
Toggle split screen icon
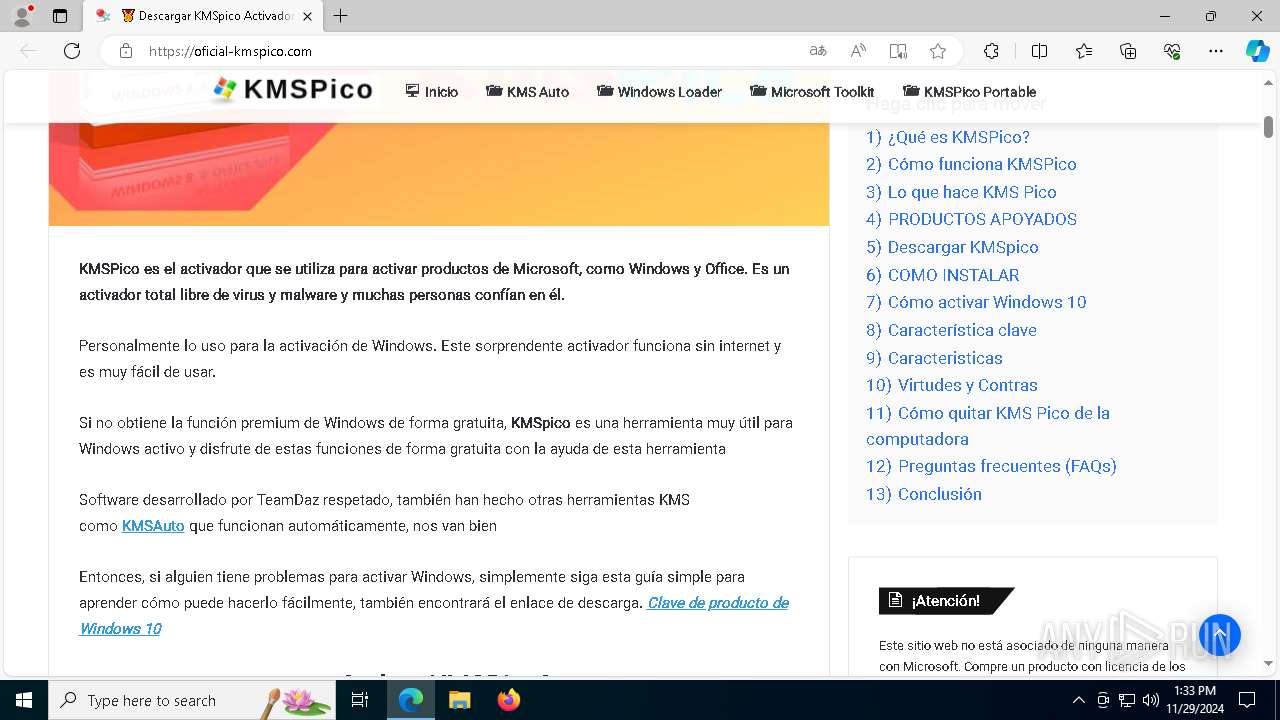1039,51
